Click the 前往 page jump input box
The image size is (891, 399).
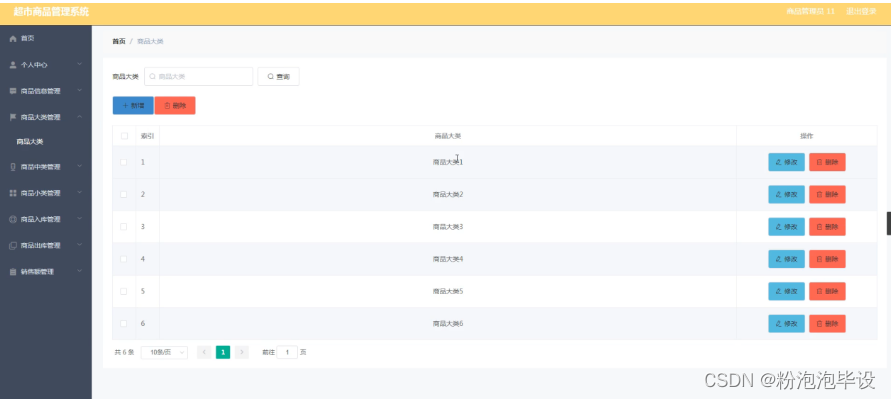coord(287,352)
